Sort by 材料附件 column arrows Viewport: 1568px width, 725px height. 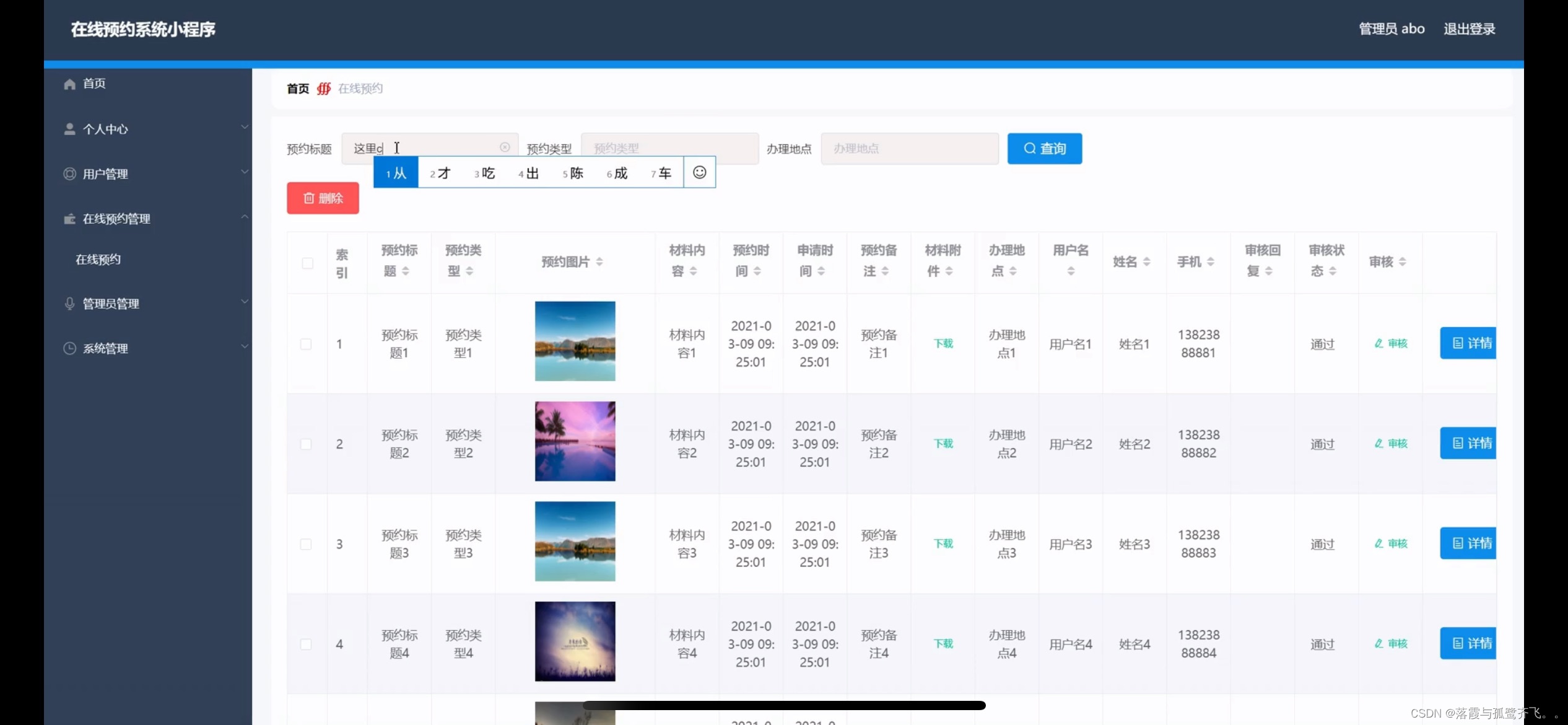[949, 271]
